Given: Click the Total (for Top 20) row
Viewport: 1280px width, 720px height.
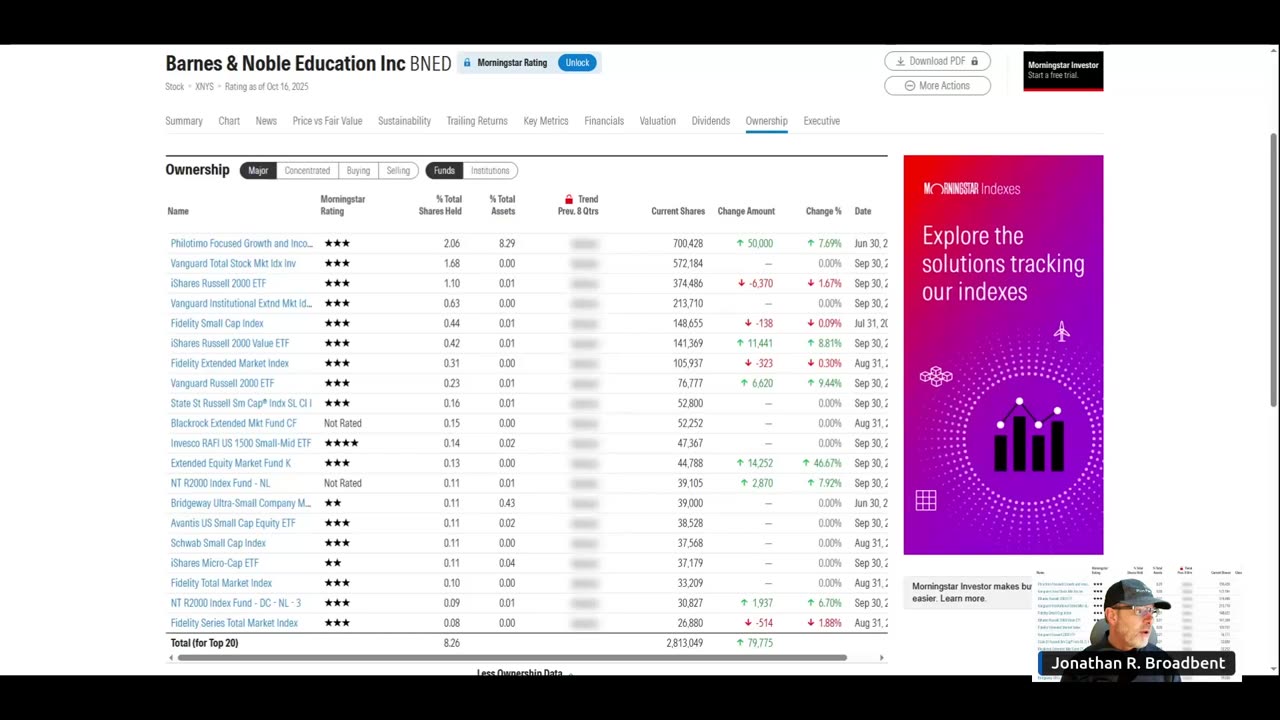Looking at the screenshot, I should [x=526, y=643].
